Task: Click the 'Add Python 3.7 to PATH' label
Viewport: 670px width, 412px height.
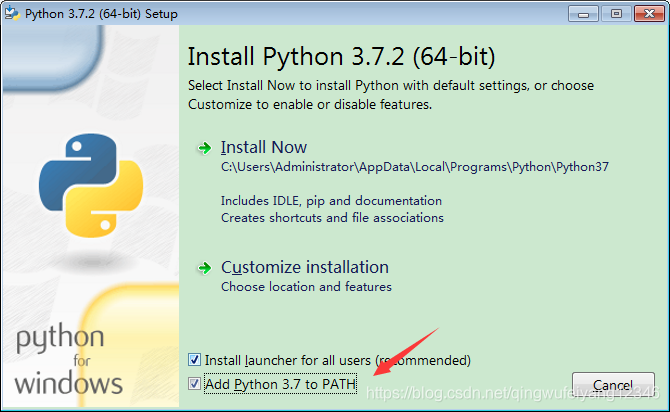Action: point(280,384)
